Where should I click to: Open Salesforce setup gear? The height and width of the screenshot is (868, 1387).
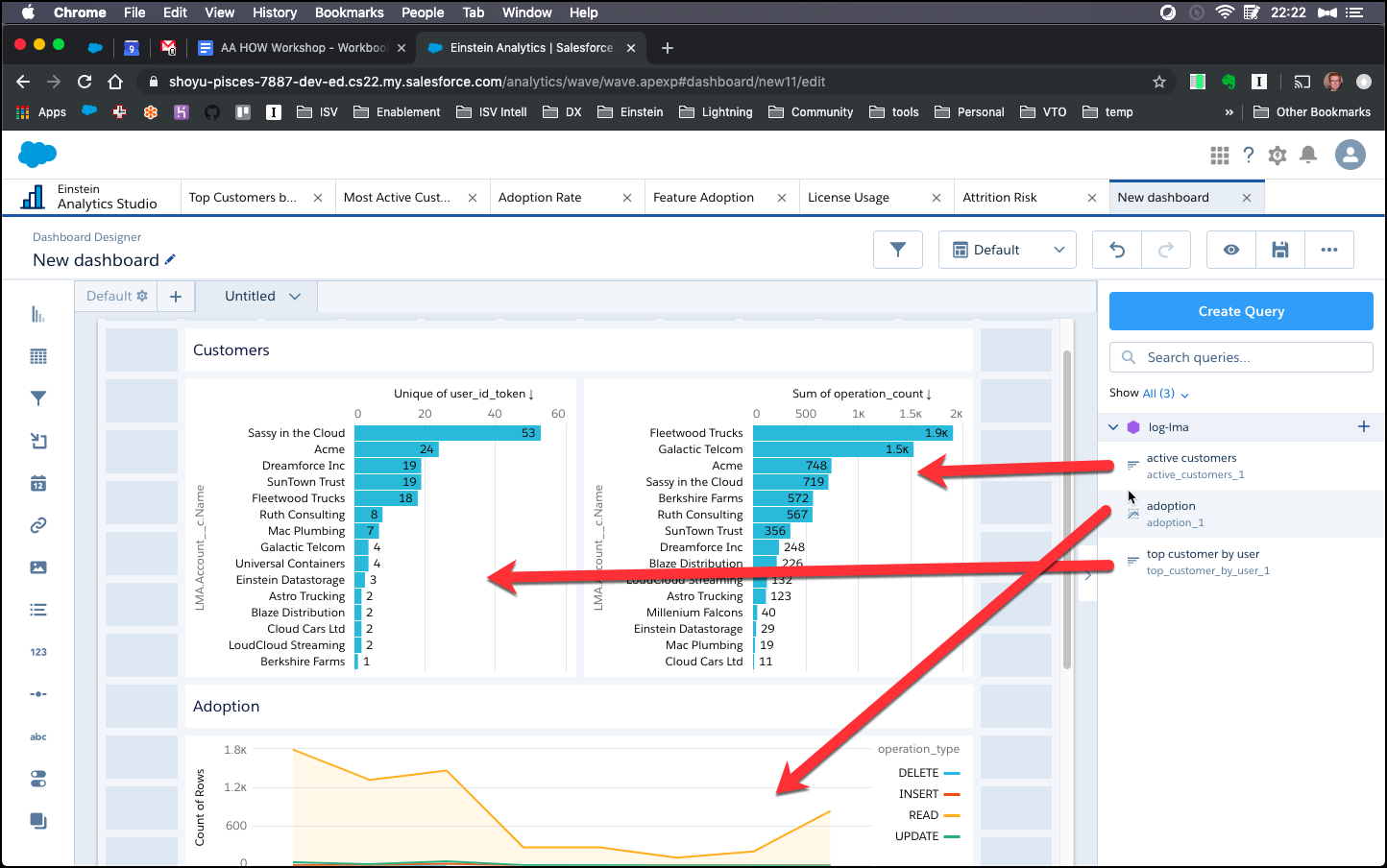point(1277,155)
